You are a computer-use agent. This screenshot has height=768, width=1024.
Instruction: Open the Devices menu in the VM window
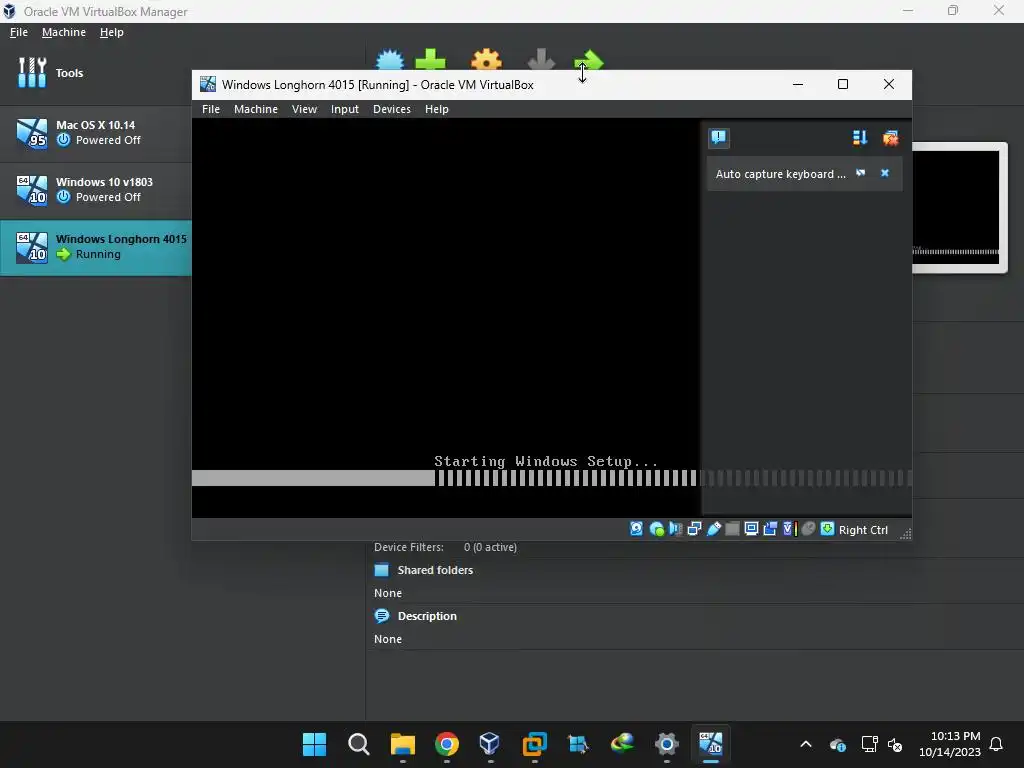(x=392, y=109)
